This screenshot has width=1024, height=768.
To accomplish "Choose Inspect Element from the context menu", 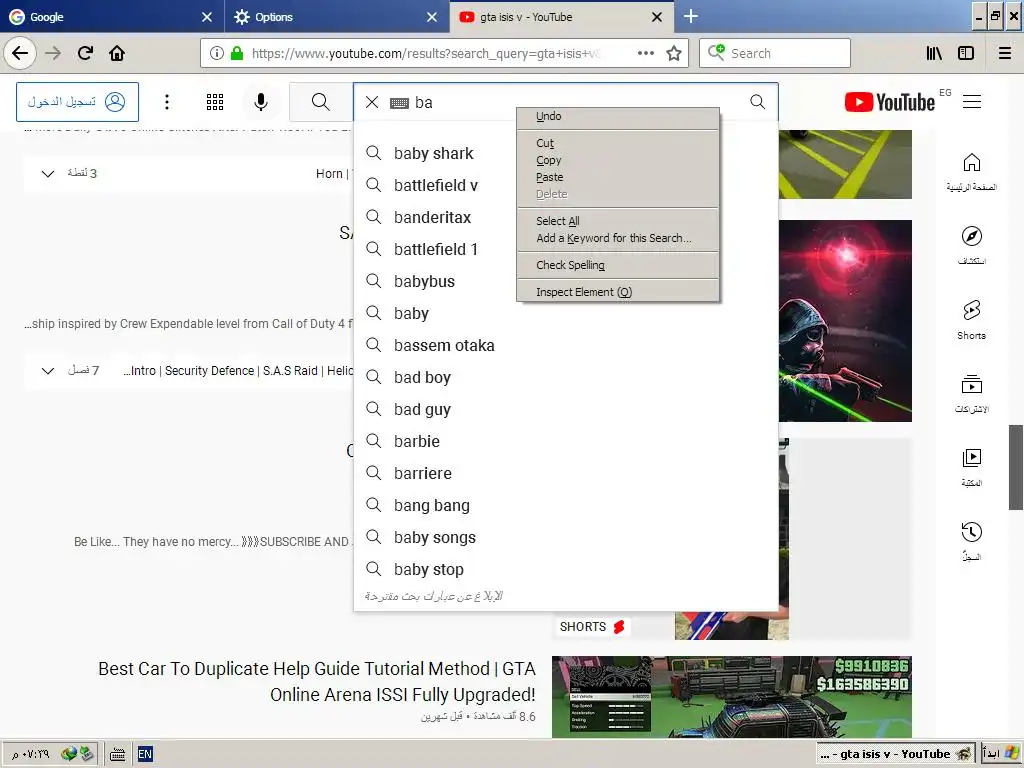I will click(x=618, y=292).
